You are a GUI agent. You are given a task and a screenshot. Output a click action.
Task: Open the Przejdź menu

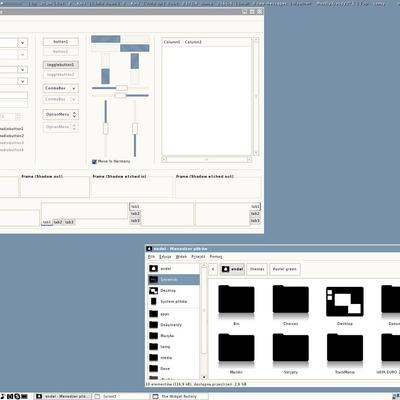(198, 257)
